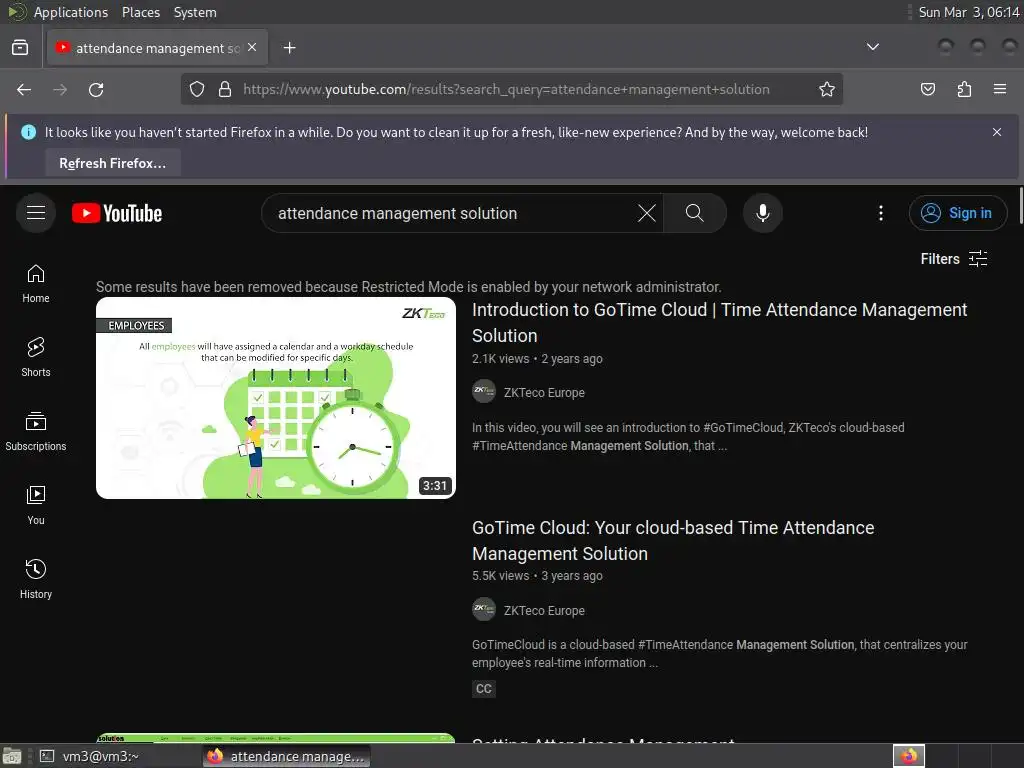View site security via the padlock icon
Viewport: 1024px width, 768px height.
tap(225, 89)
